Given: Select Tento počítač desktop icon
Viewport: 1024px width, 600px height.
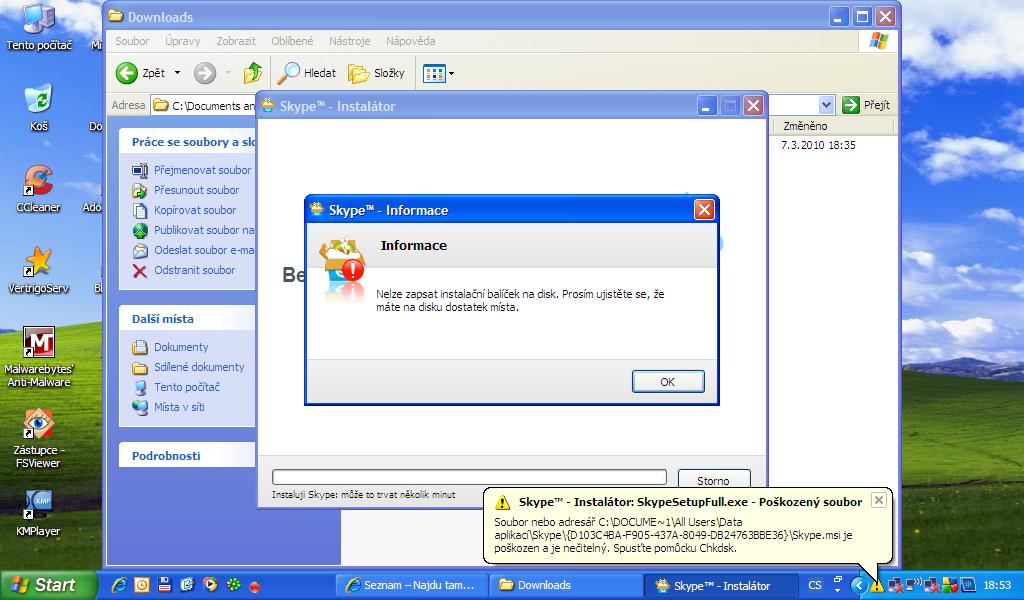Looking at the screenshot, I should 39,27.
